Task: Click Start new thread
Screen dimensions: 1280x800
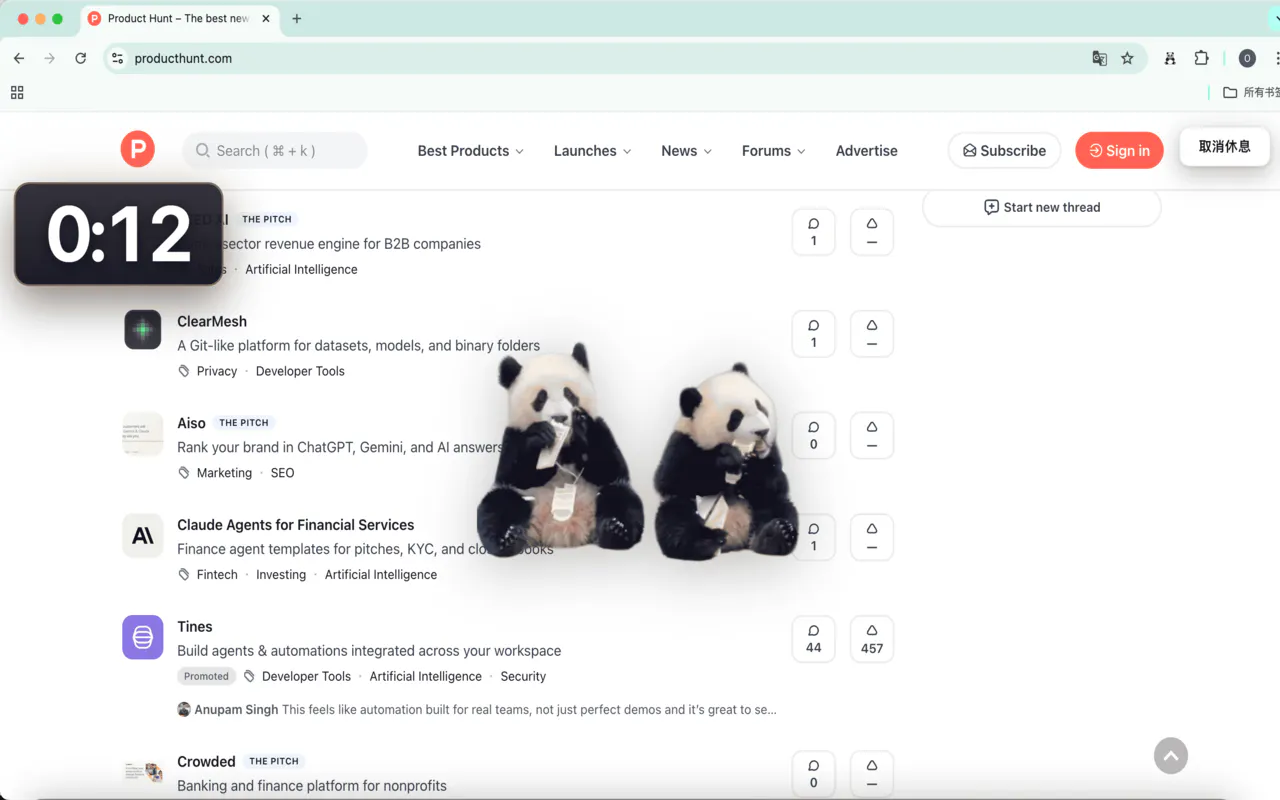Action: coord(1042,207)
